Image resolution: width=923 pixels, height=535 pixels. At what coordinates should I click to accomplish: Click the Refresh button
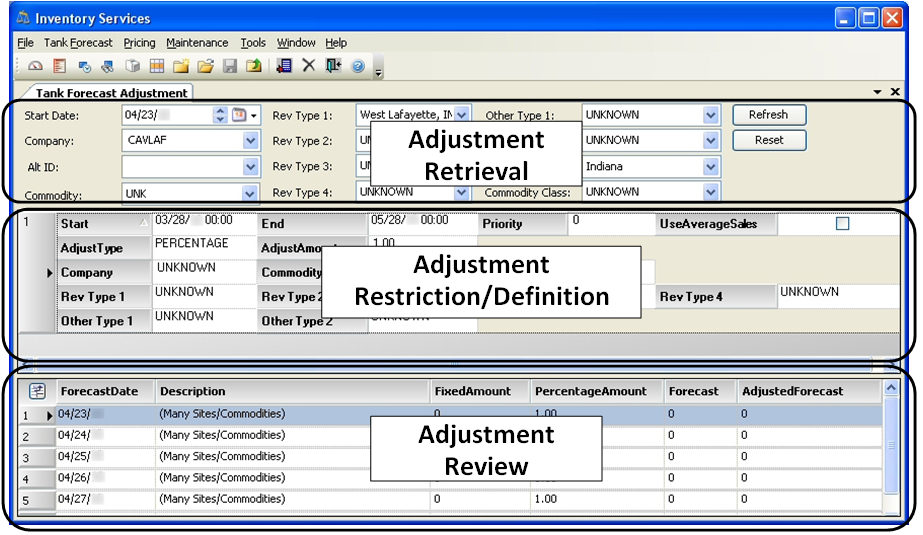[768, 115]
